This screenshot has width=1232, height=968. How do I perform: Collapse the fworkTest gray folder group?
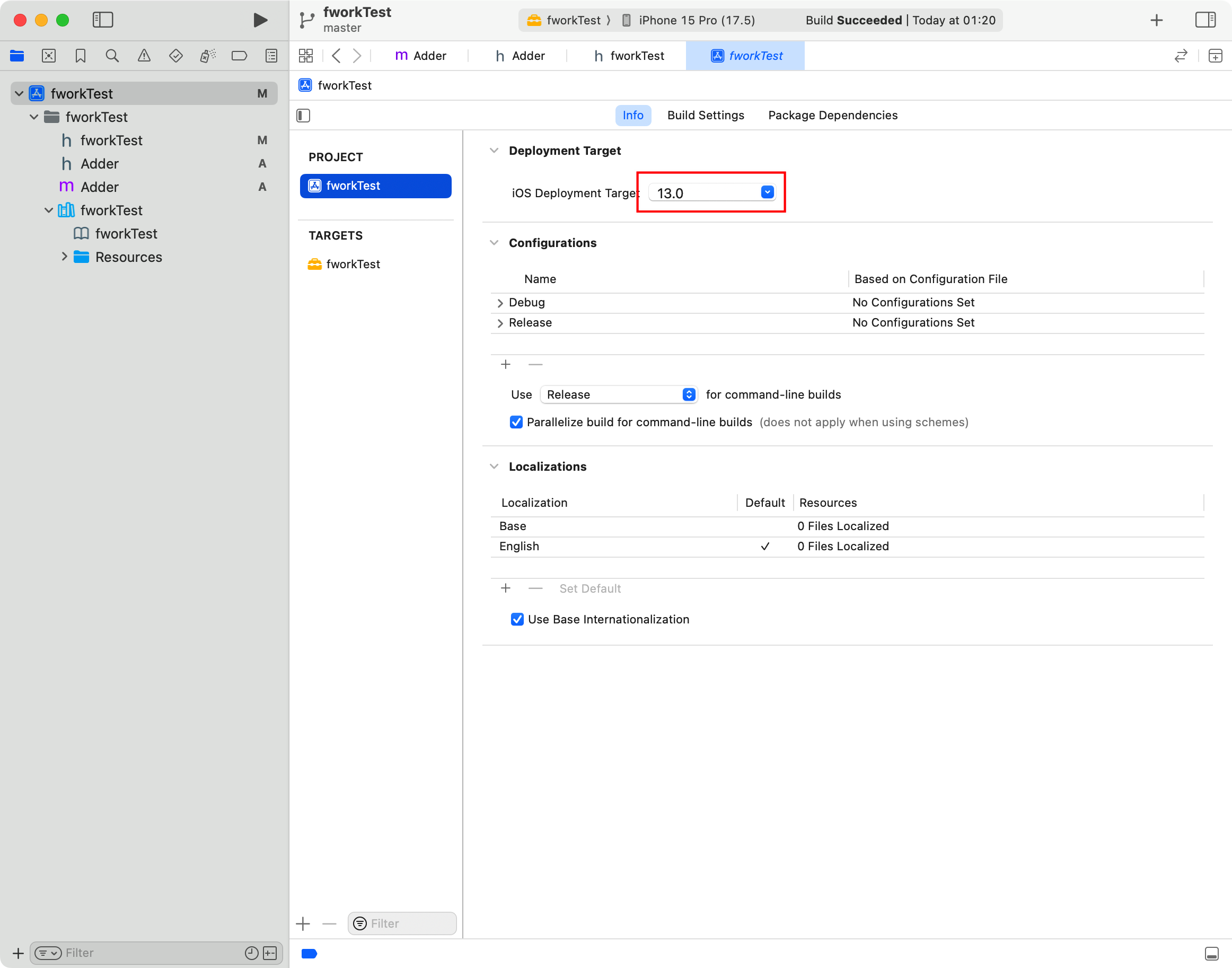tap(34, 117)
